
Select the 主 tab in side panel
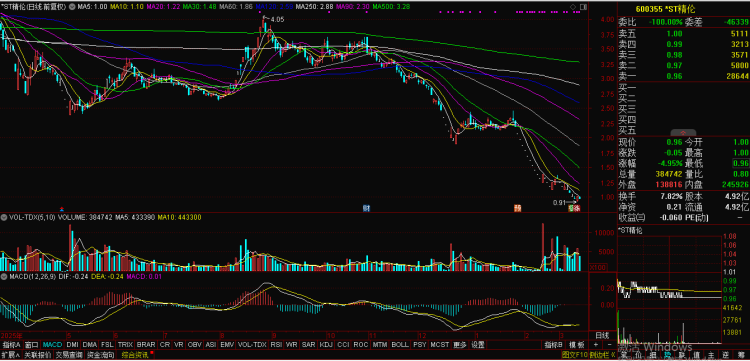(x=711, y=355)
